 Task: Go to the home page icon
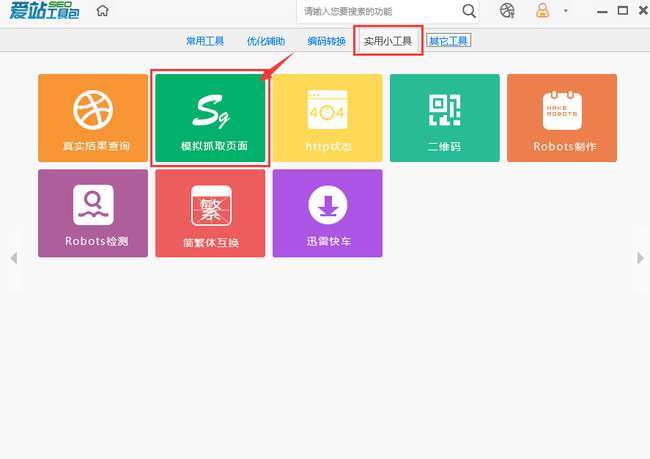(x=102, y=11)
